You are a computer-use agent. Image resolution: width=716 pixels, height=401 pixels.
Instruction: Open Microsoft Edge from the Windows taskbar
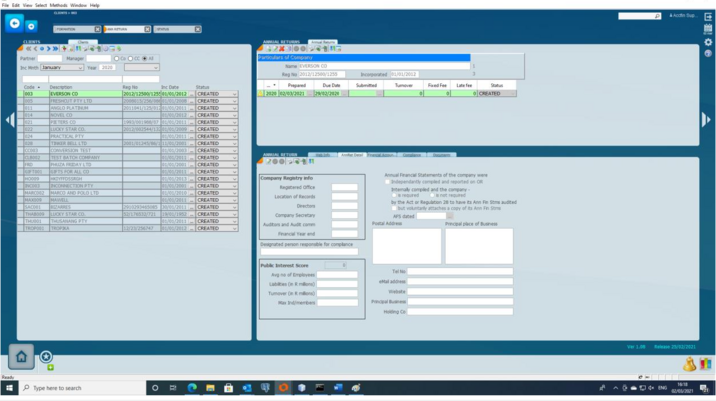(x=192, y=387)
